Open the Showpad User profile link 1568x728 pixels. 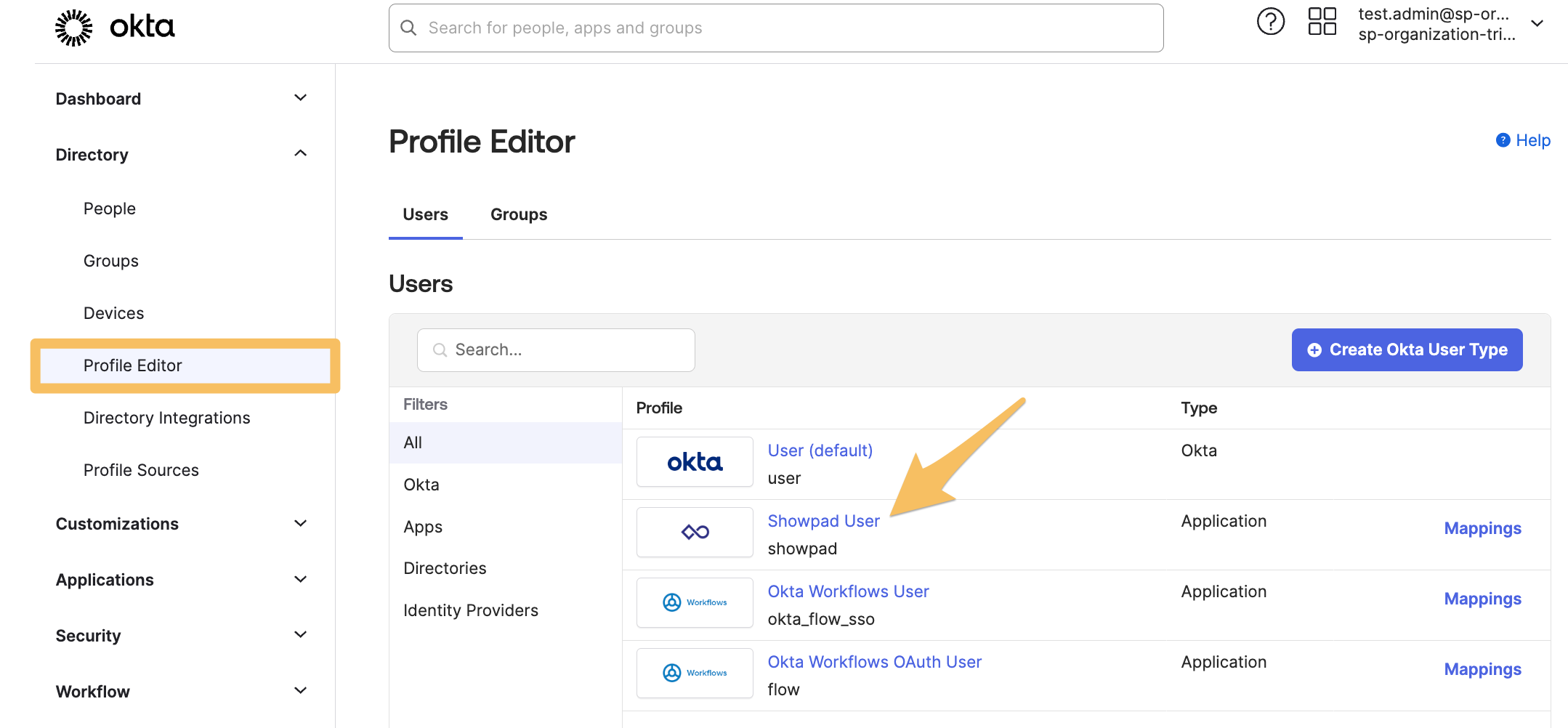click(824, 521)
